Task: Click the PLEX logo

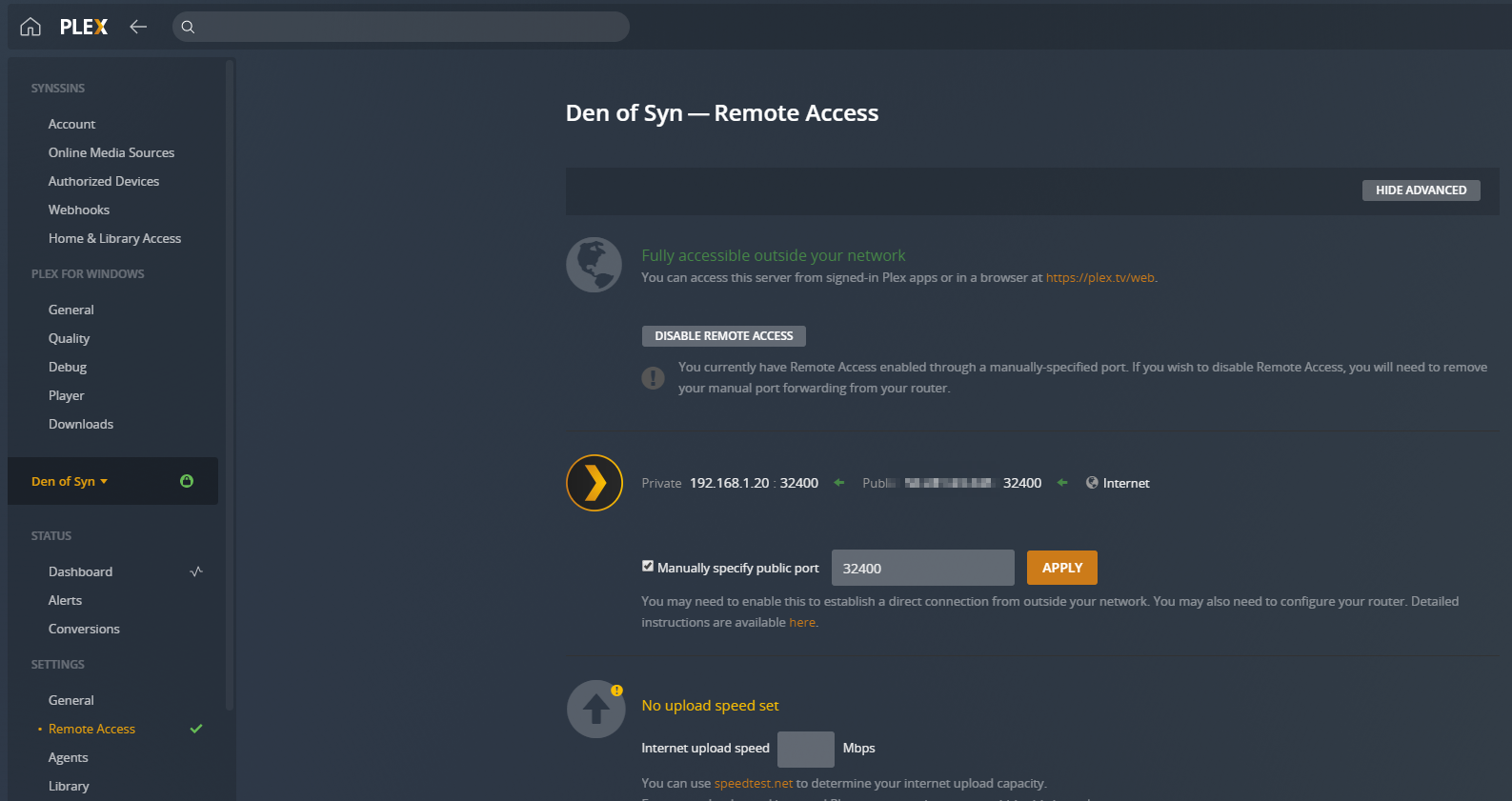Action: click(84, 27)
